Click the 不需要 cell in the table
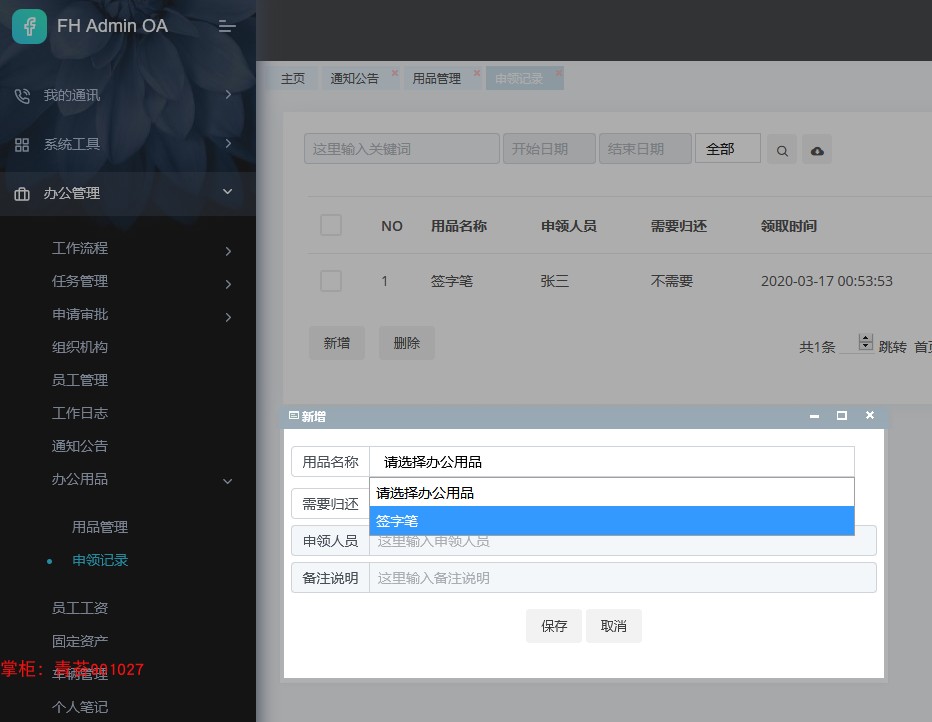The image size is (932, 722). click(672, 281)
